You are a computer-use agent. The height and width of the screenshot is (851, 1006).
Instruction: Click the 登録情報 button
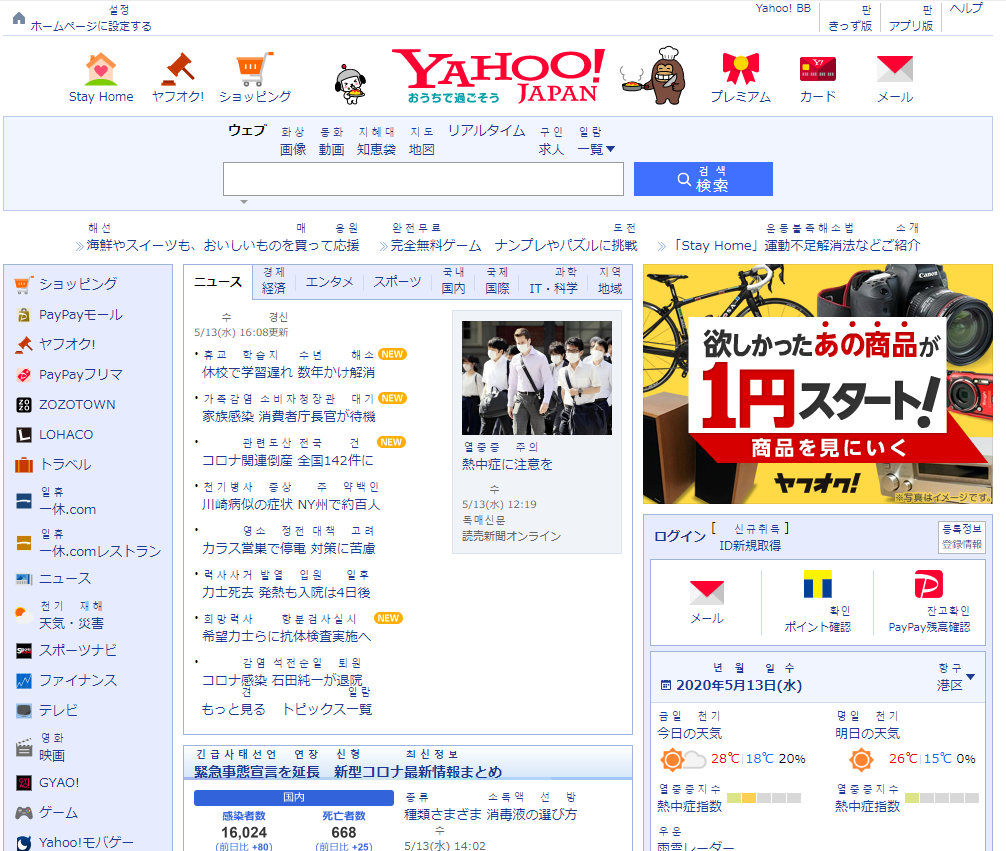[962, 537]
